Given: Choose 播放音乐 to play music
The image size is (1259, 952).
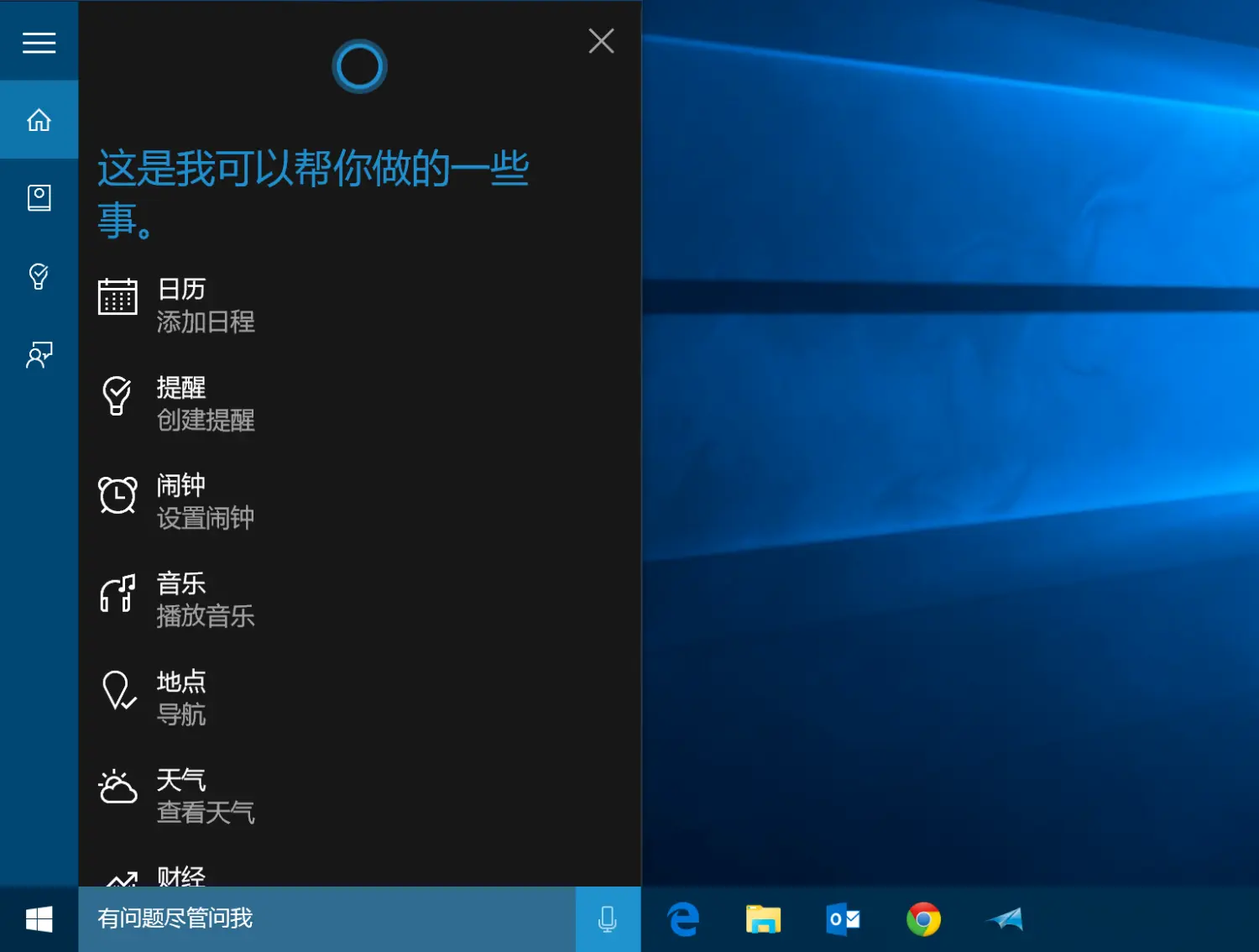Looking at the screenshot, I should point(206,616).
